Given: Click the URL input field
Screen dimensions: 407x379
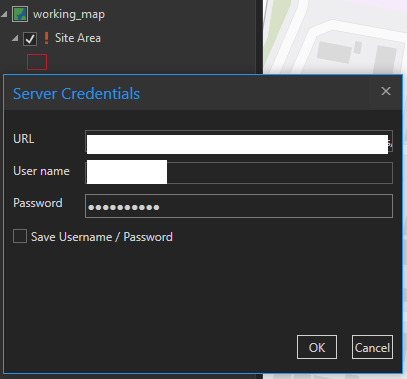Looking at the screenshot, I should click(239, 141).
